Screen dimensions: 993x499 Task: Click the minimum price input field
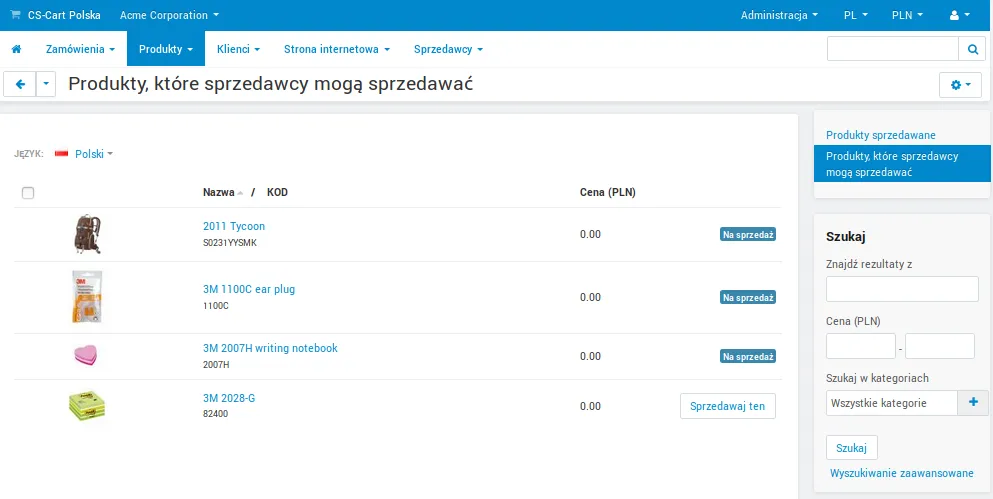(x=861, y=346)
